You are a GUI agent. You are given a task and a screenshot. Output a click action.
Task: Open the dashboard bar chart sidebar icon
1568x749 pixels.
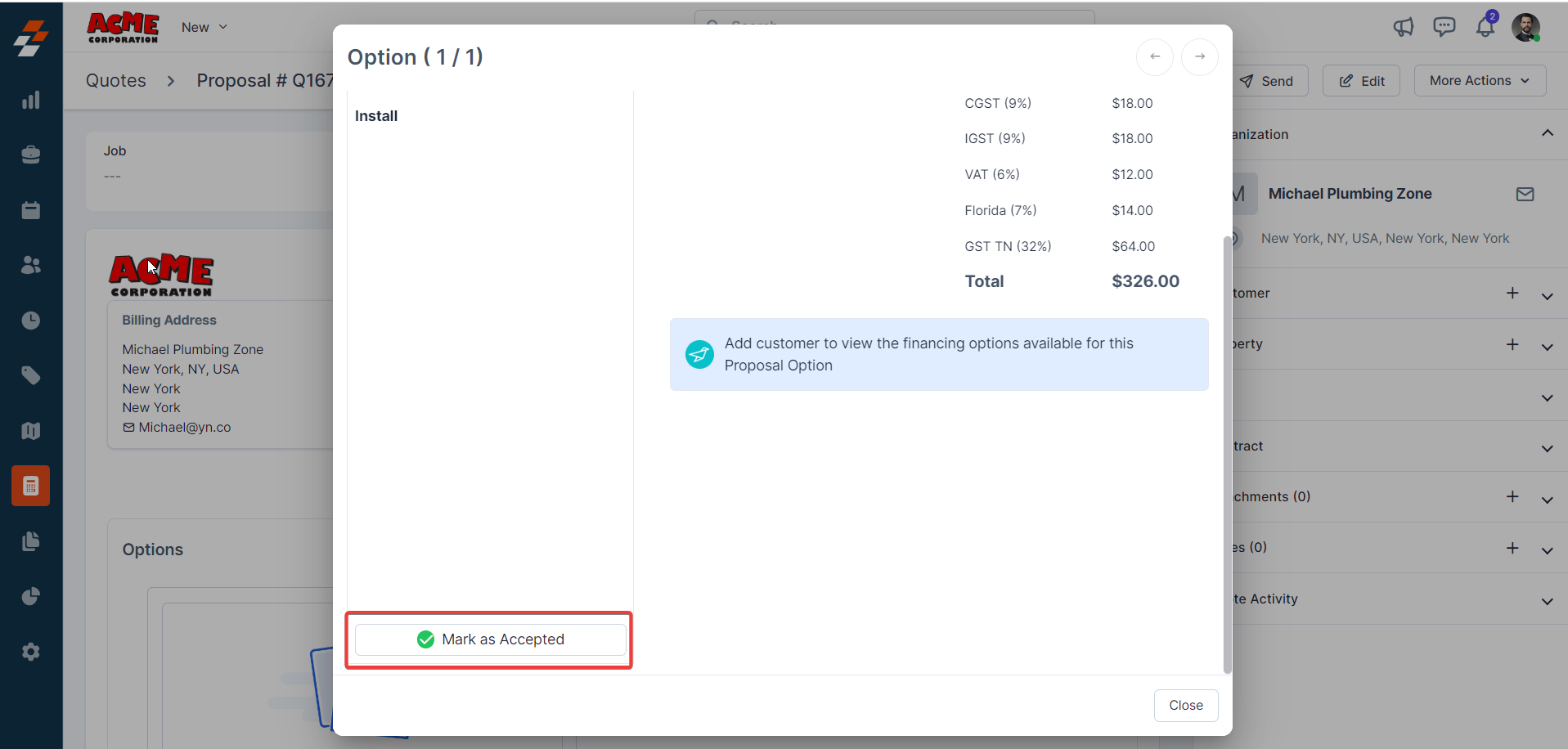pos(31,101)
